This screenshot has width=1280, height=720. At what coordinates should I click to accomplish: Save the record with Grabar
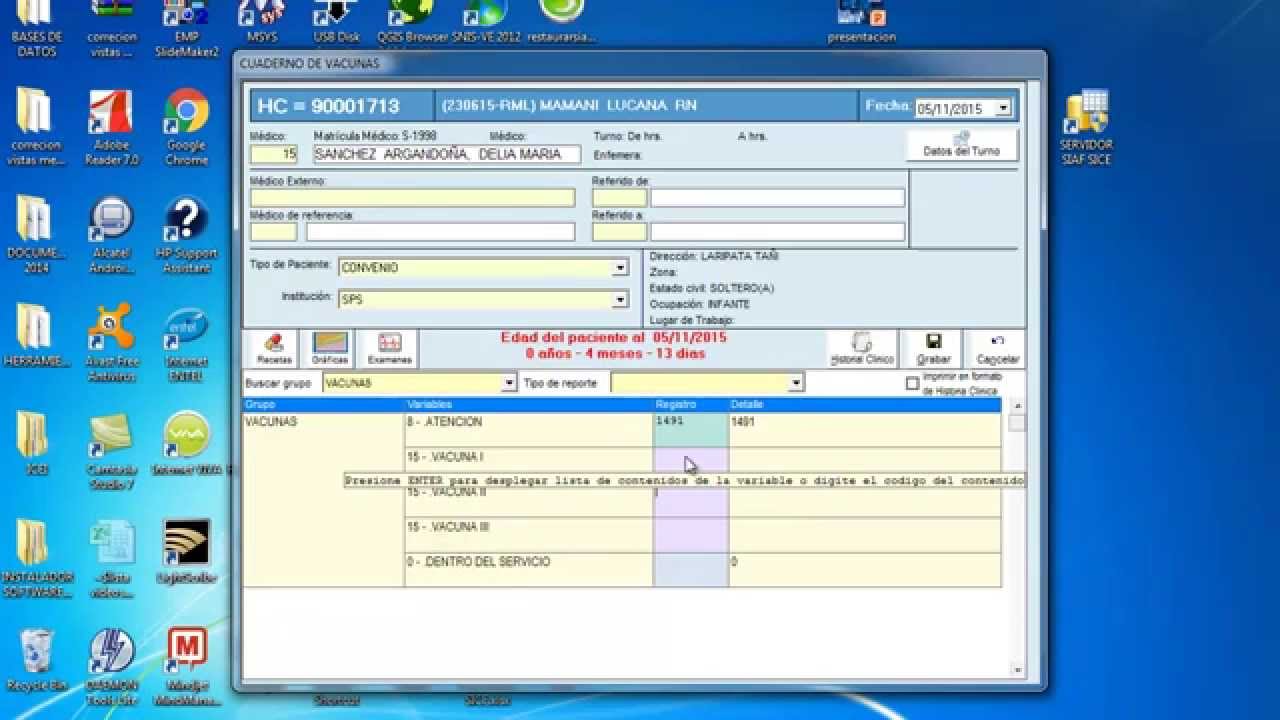pyautogui.click(x=933, y=349)
